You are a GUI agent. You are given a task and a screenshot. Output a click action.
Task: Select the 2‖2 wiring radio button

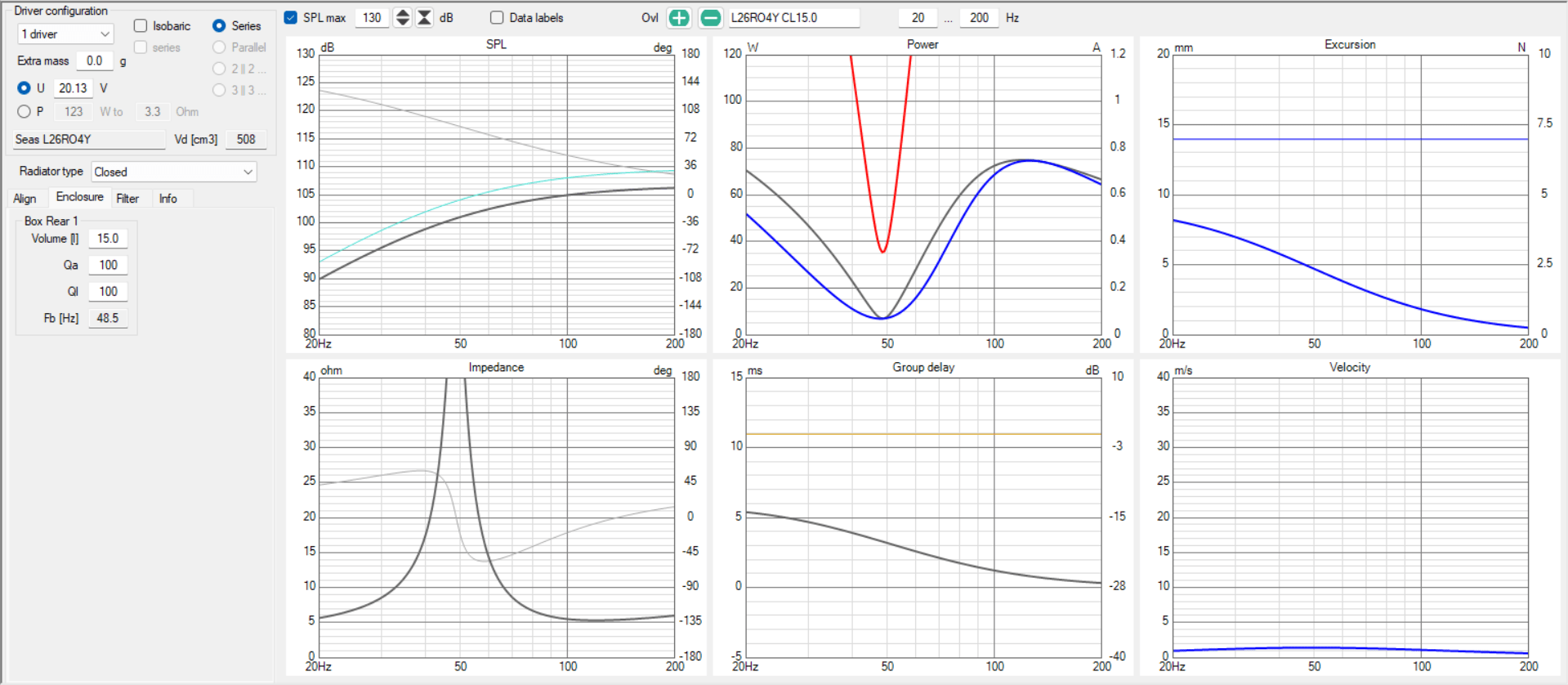(x=219, y=69)
